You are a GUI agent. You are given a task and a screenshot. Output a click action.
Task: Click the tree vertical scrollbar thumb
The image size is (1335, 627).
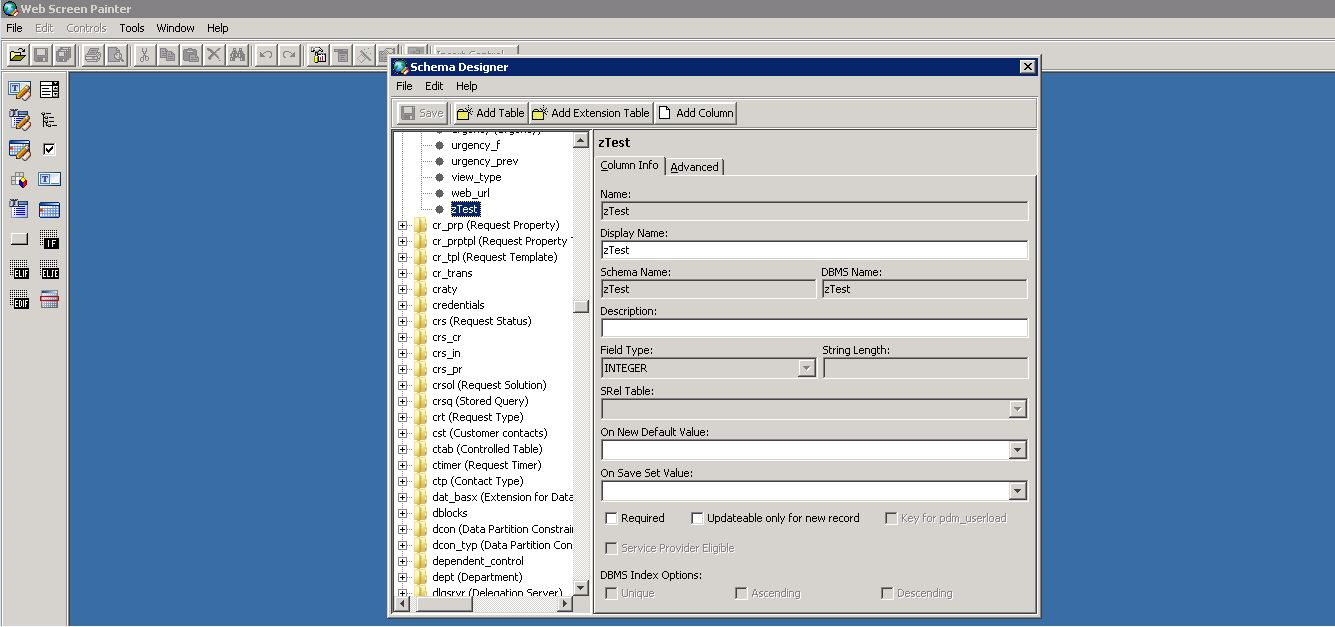pyautogui.click(x=581, y=306)
